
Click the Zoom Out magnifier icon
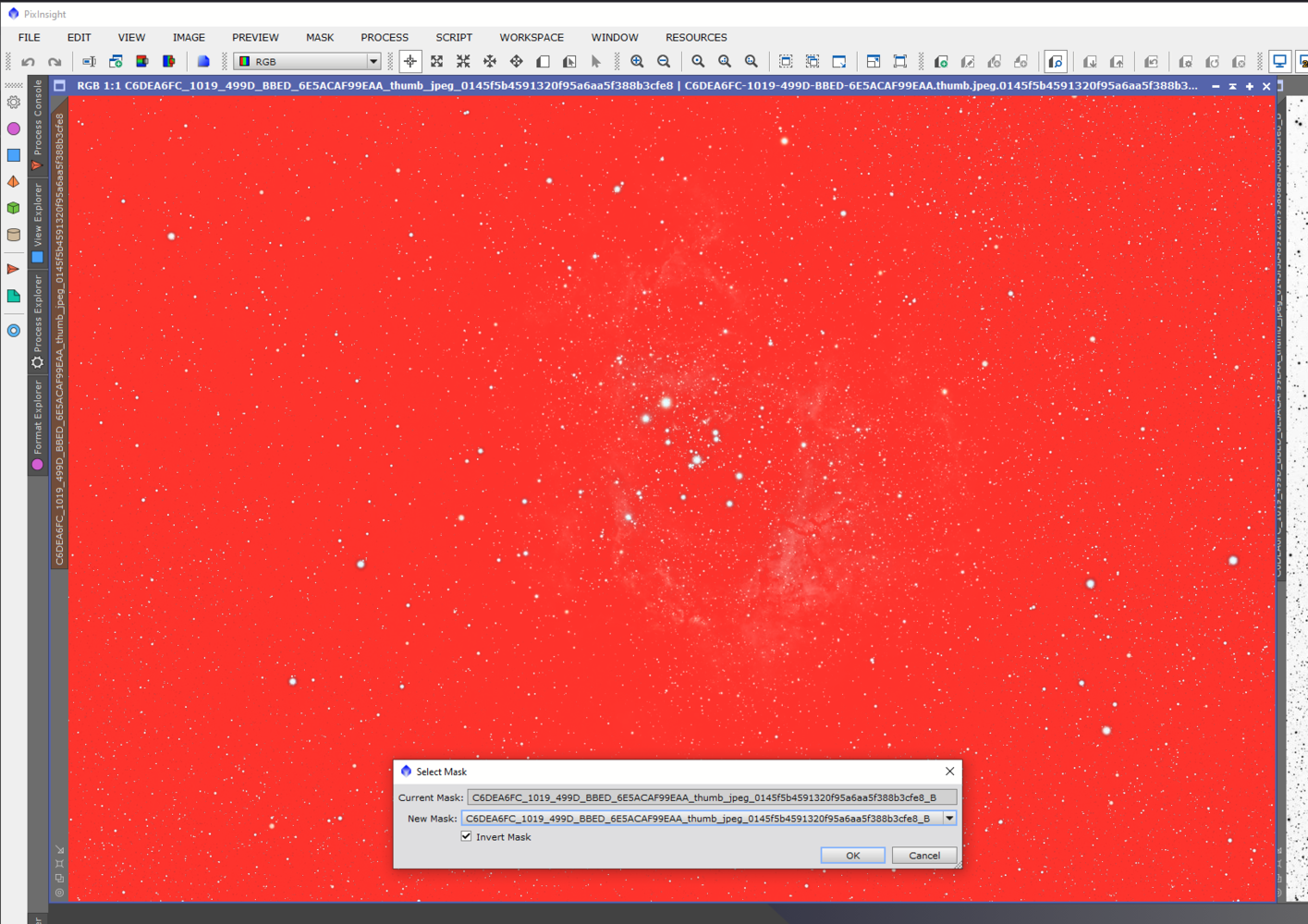[x=664, y=62]
